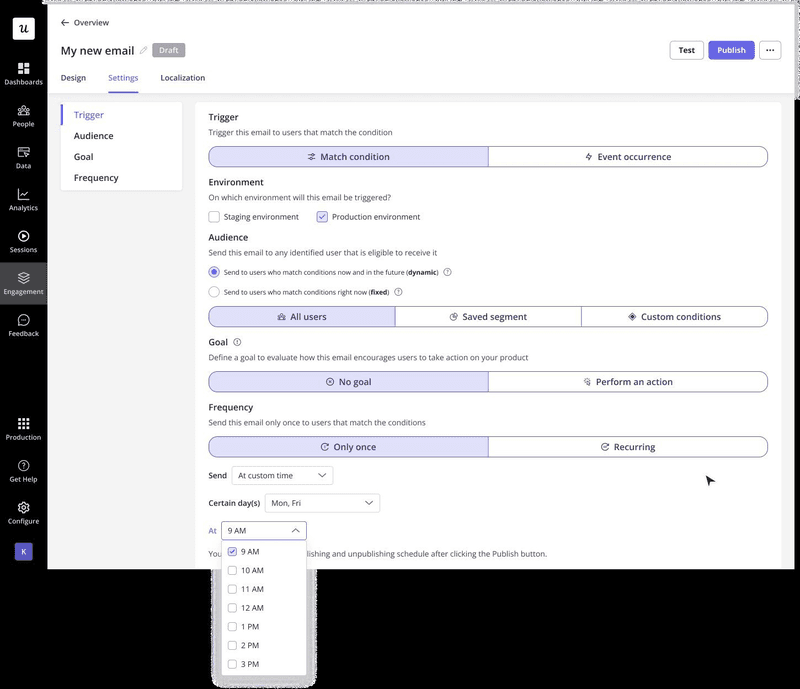The width and height of the screenshot is (800, 689).
Task: Check the 10 AM time option
Action: [x=232, y=570]
